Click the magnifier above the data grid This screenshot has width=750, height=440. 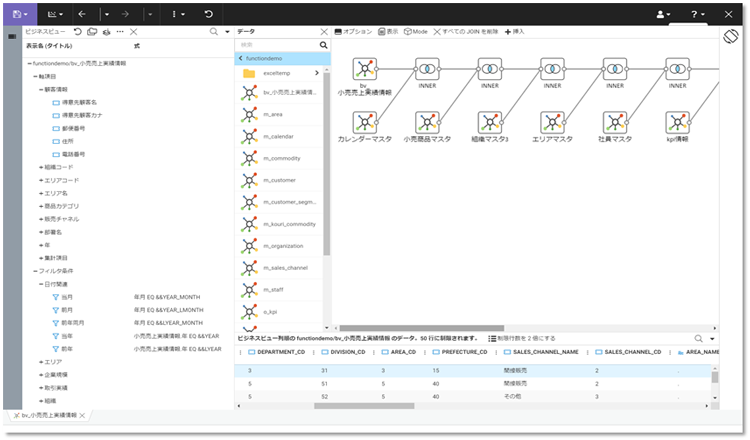pyautogui.click(x=698, y=339)
